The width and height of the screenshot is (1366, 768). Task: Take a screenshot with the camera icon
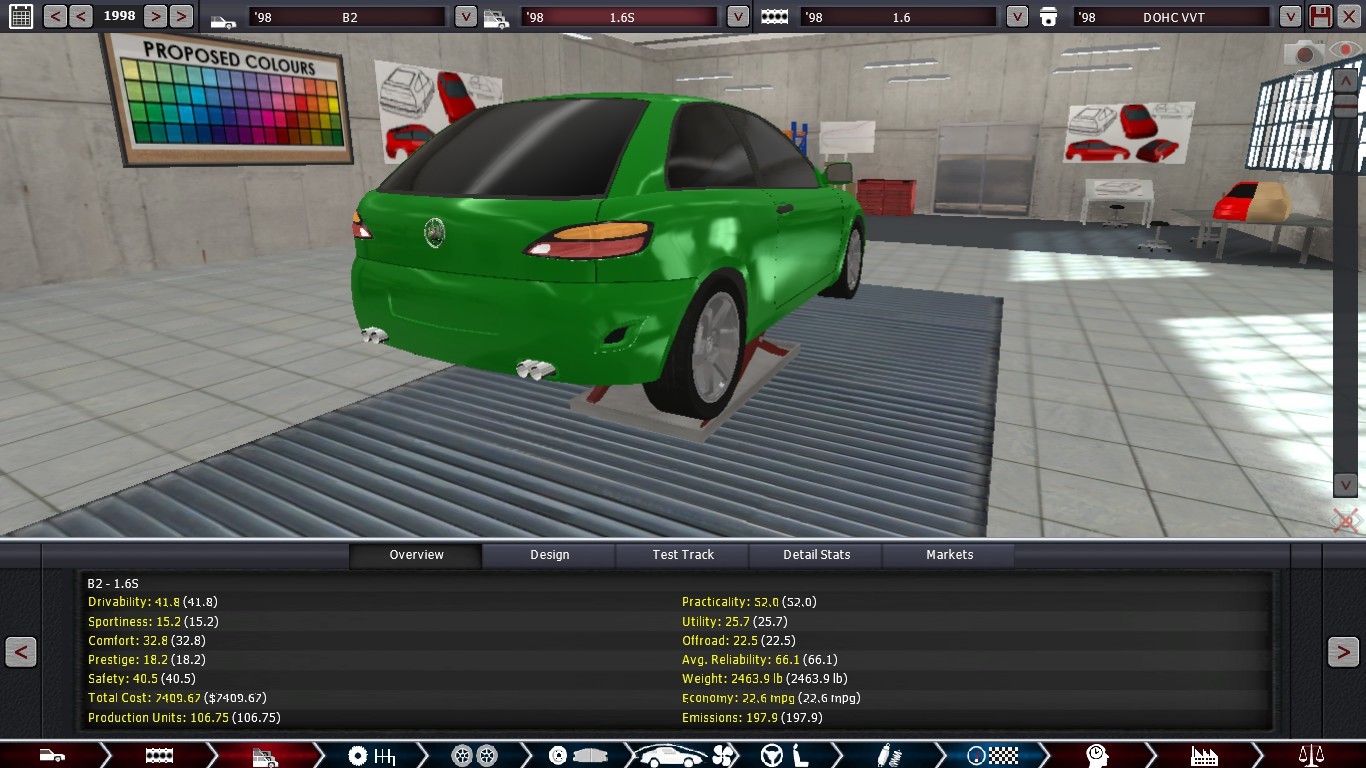tap(1304, 52)
